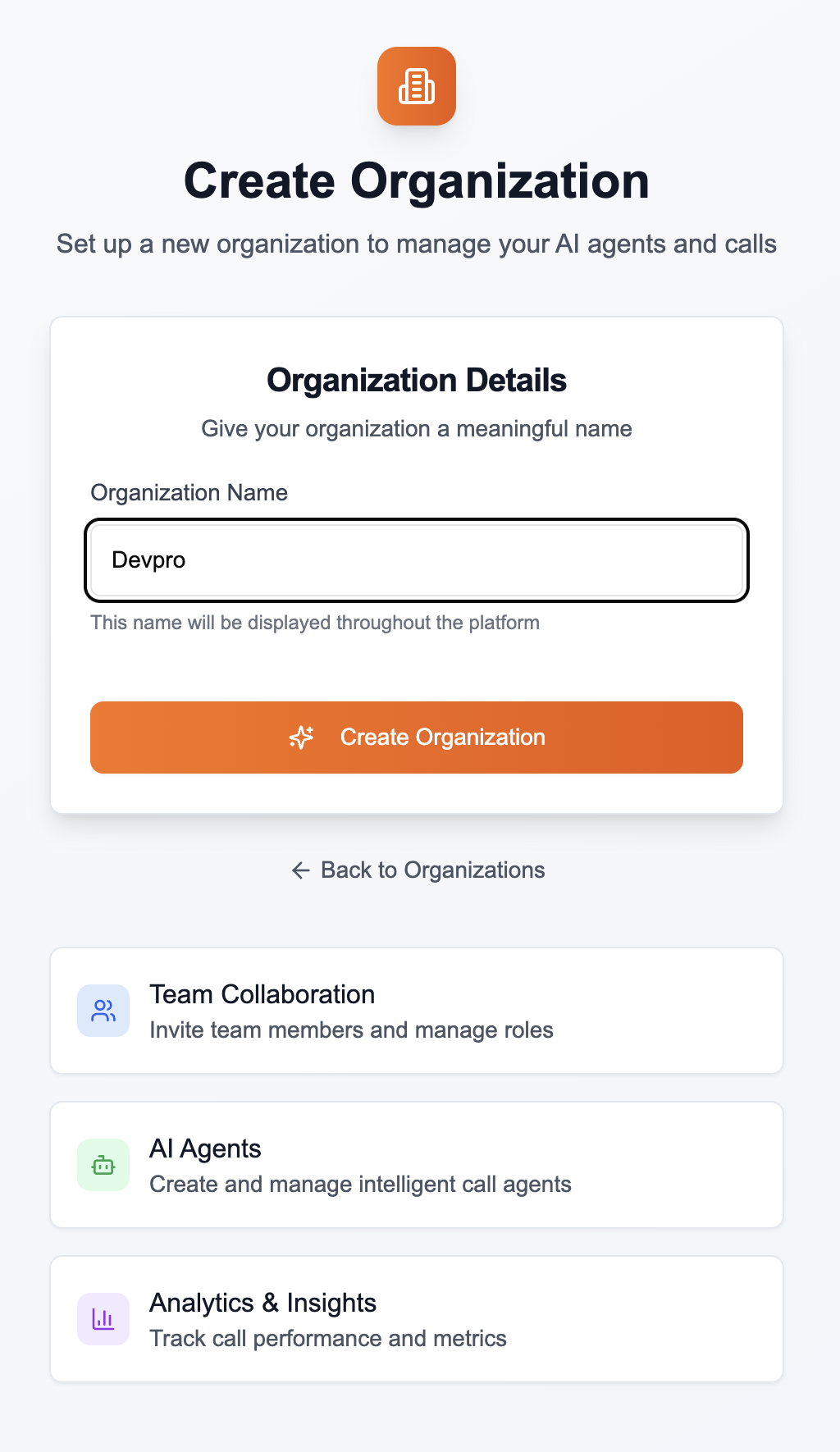Click the Organization Name field label

[x=189, y=492]
